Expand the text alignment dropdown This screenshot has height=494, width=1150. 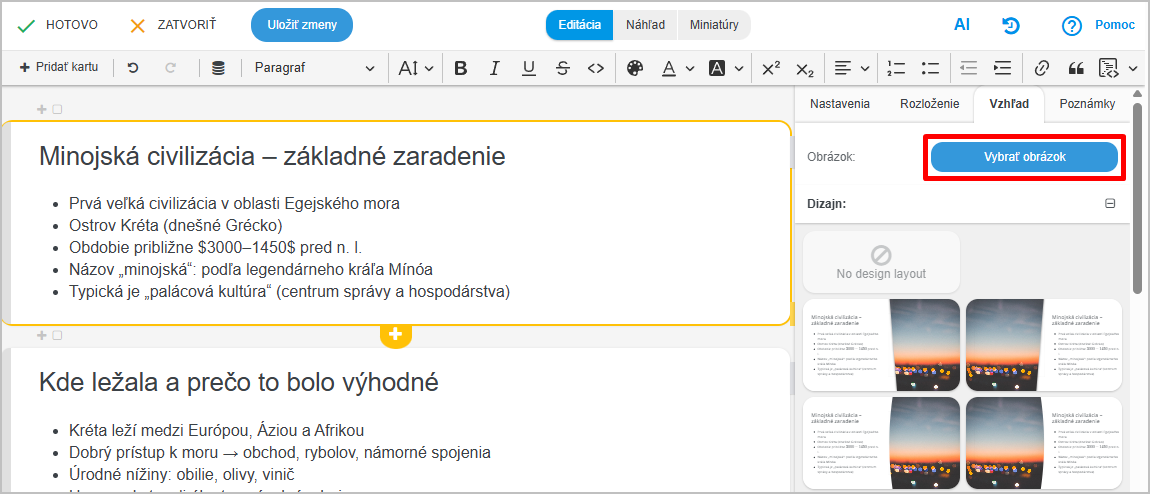point(852,68)
